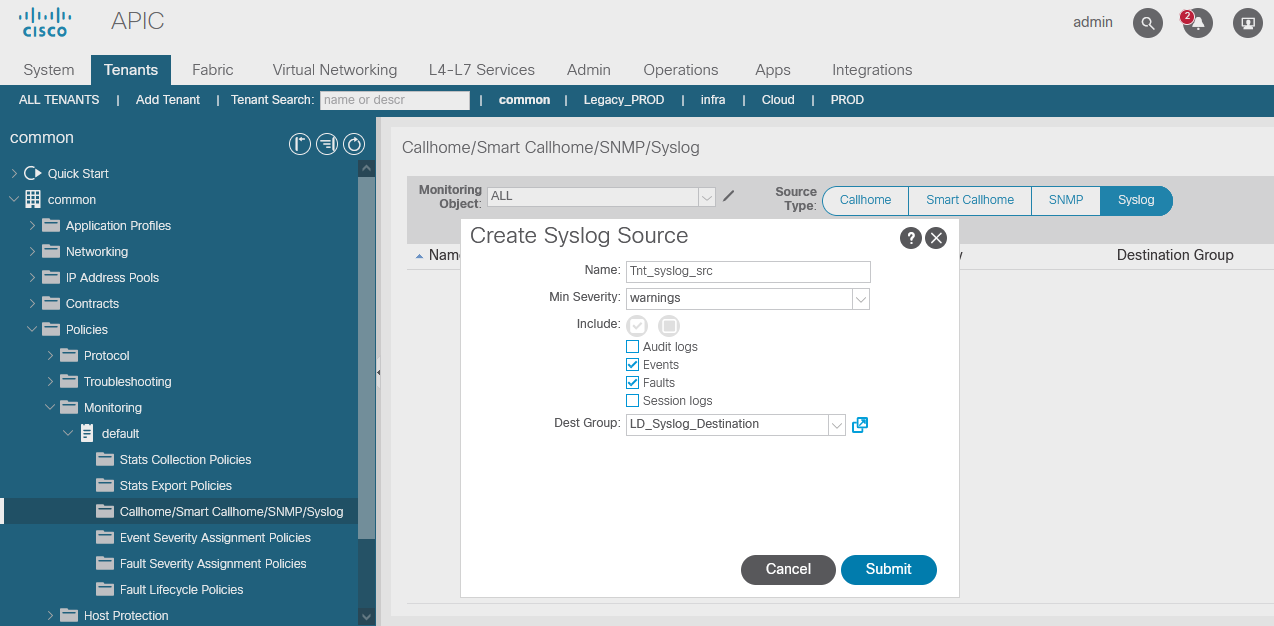Open the Dest Group dropdown arrow
This screenshot has width=1274, height=626.
[x=837, y=425]
